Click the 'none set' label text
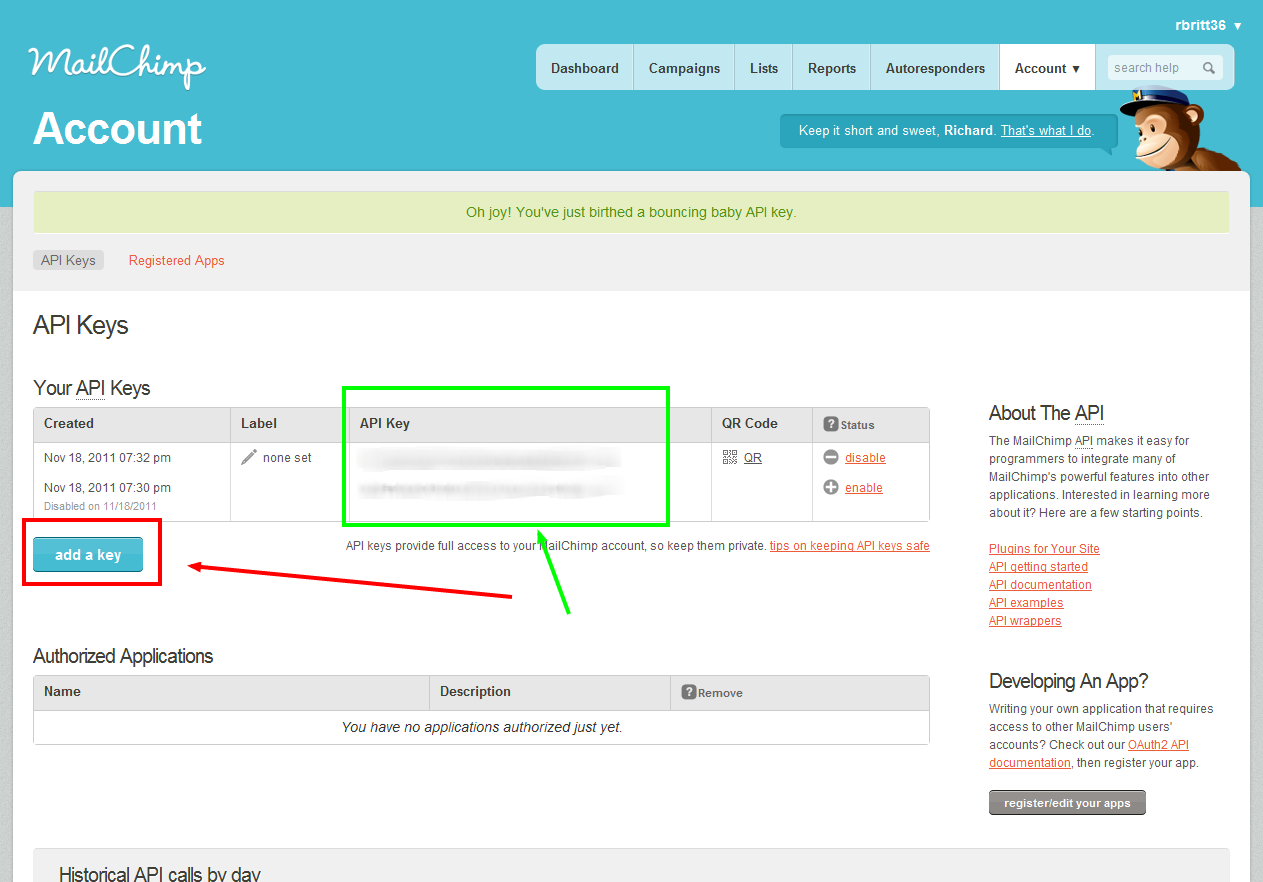Viewport: 1263px width, 882px height. coord(287,457)
